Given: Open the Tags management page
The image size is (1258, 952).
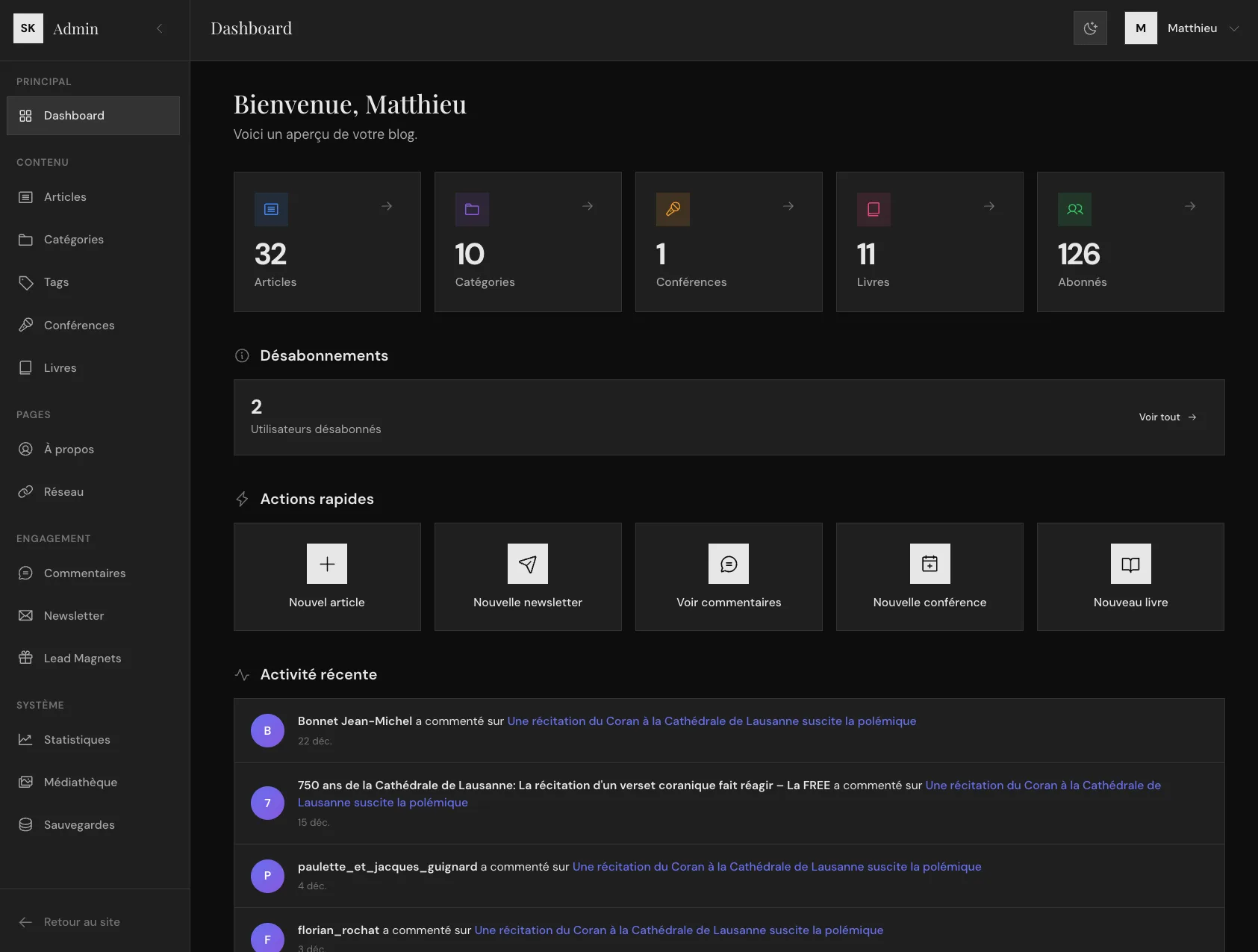Looking at the screenshot, I should [55, 282].
